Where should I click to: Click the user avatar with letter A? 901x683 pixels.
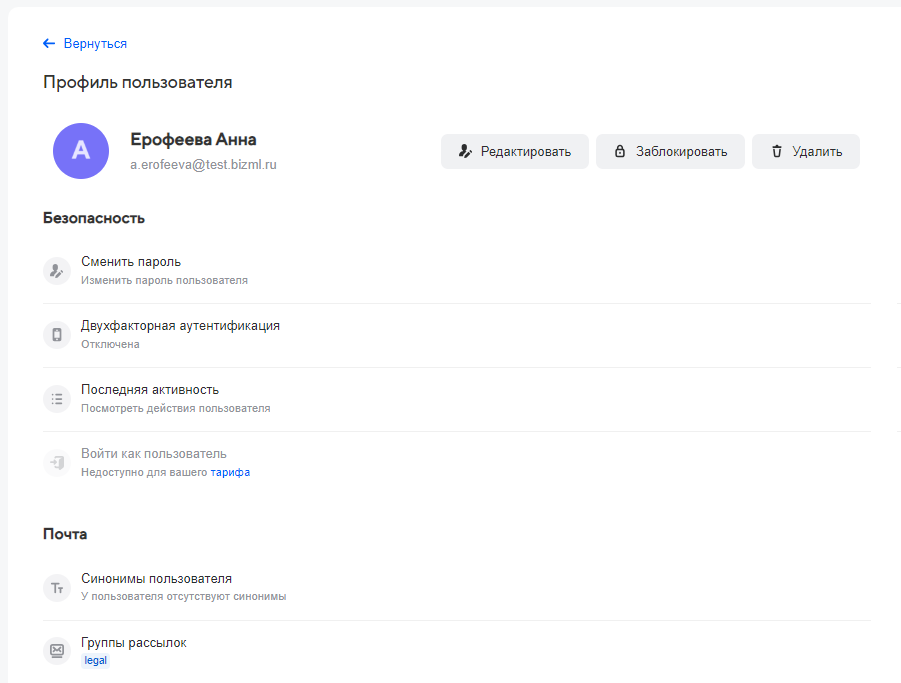click(x=81, y=151)
